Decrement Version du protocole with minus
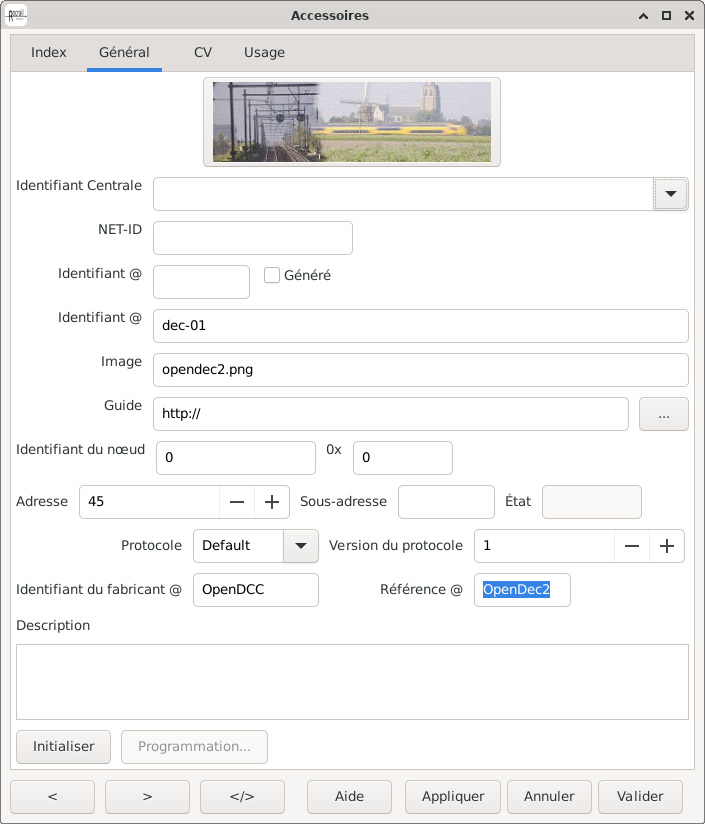This screenshot has width=705, height=824. tap(632, 546)
